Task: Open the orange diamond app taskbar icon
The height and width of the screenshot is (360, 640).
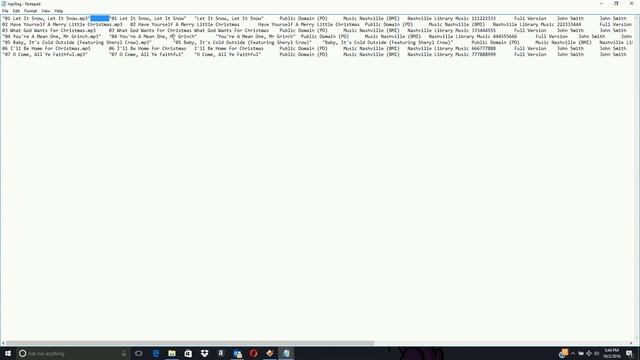Action: (270, 353)
